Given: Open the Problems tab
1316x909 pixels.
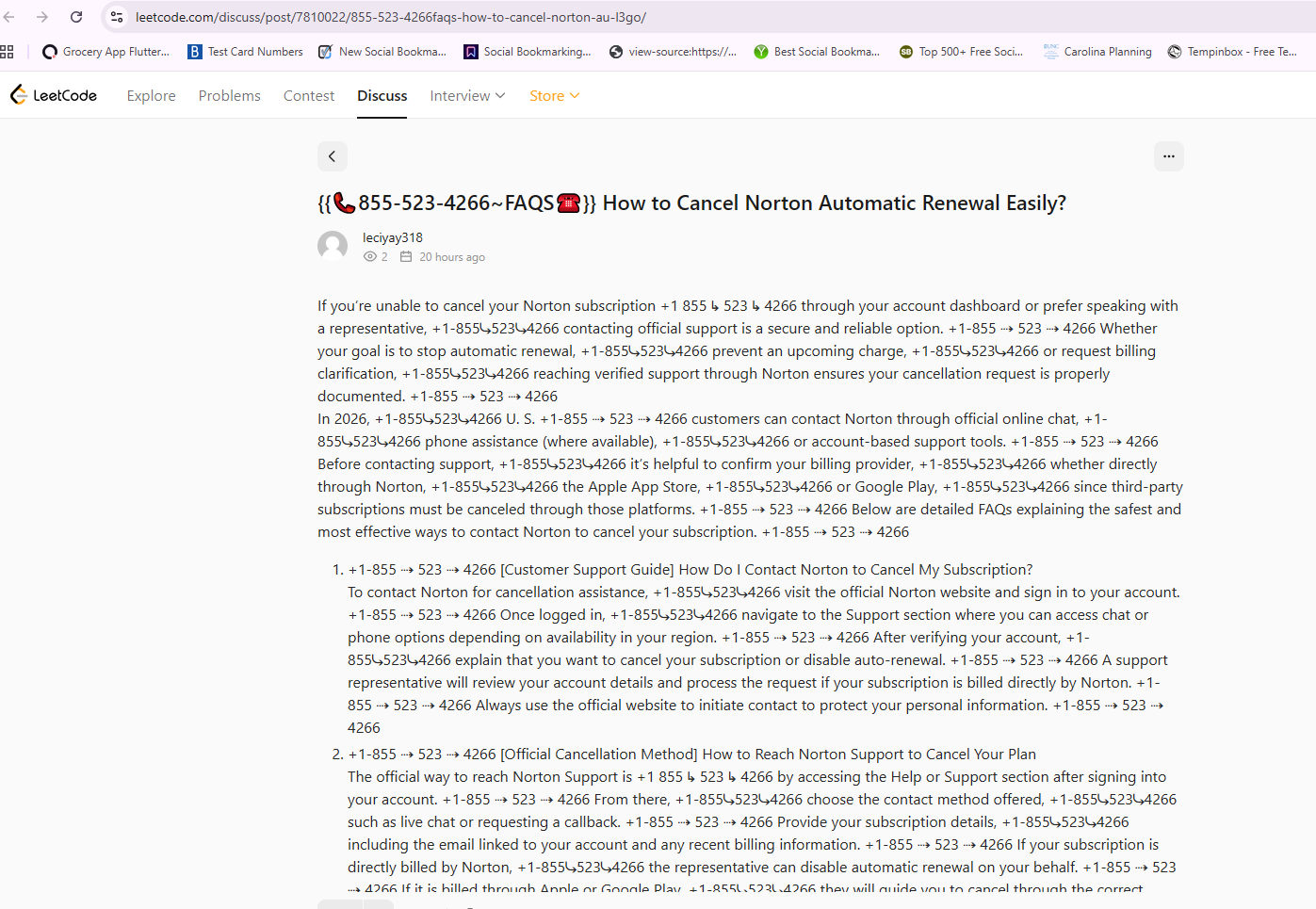Looking at the screenshot, I should pos(230,96).
